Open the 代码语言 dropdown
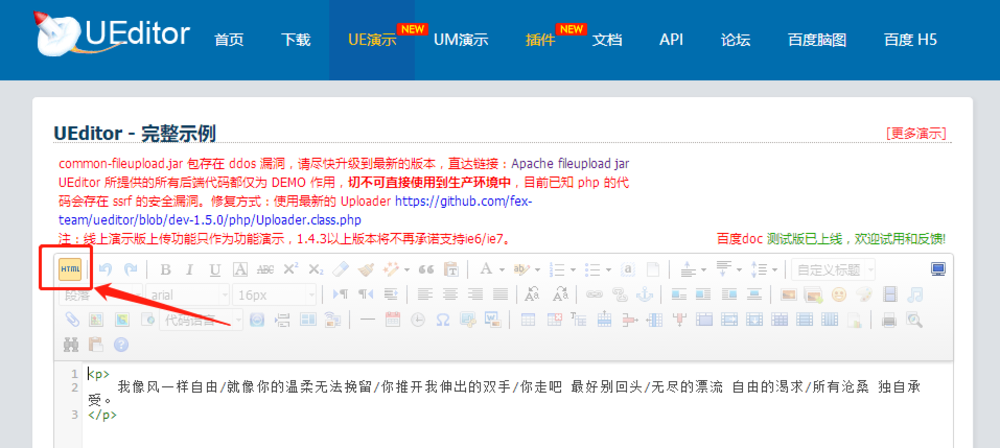Image resolution: width=1000 pixels, height=448 pixels. (x=202, y=320)
